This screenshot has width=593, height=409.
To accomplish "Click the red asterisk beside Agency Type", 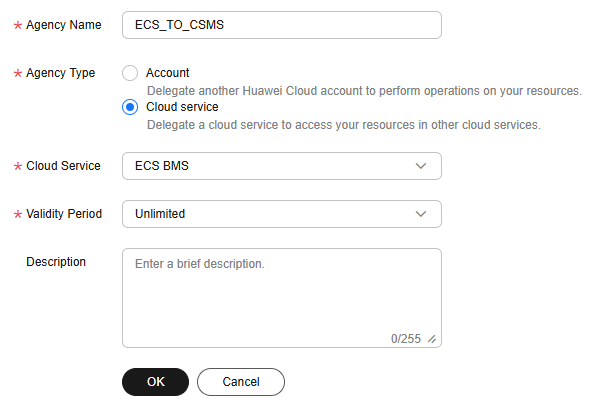I will [18, 73].
